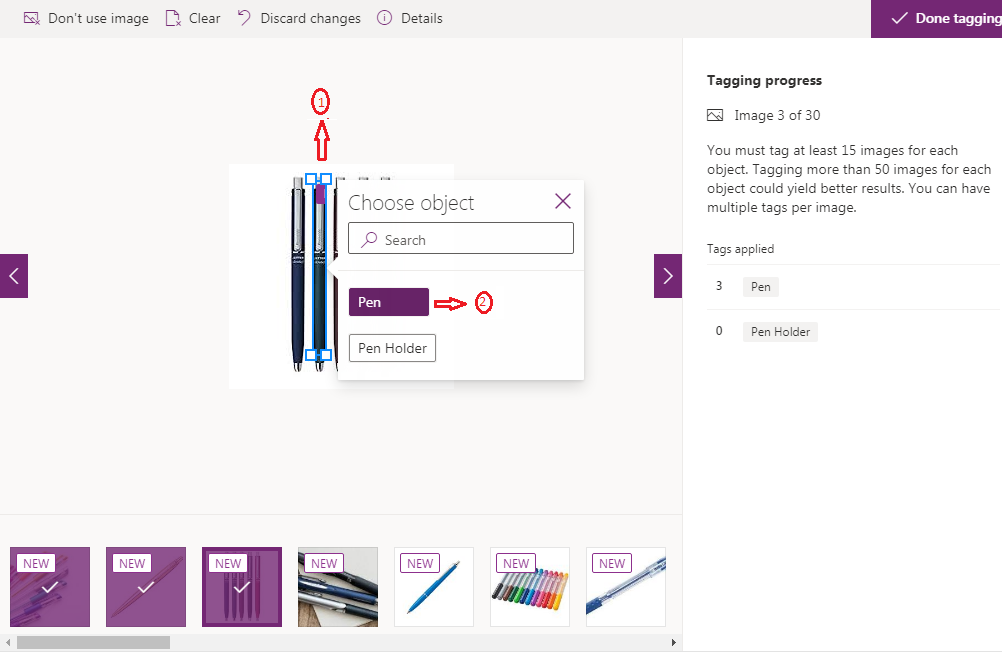Click the Image 3 of 30 text
The width and height of the screenshot is (1002, 653).
point(777,116)
